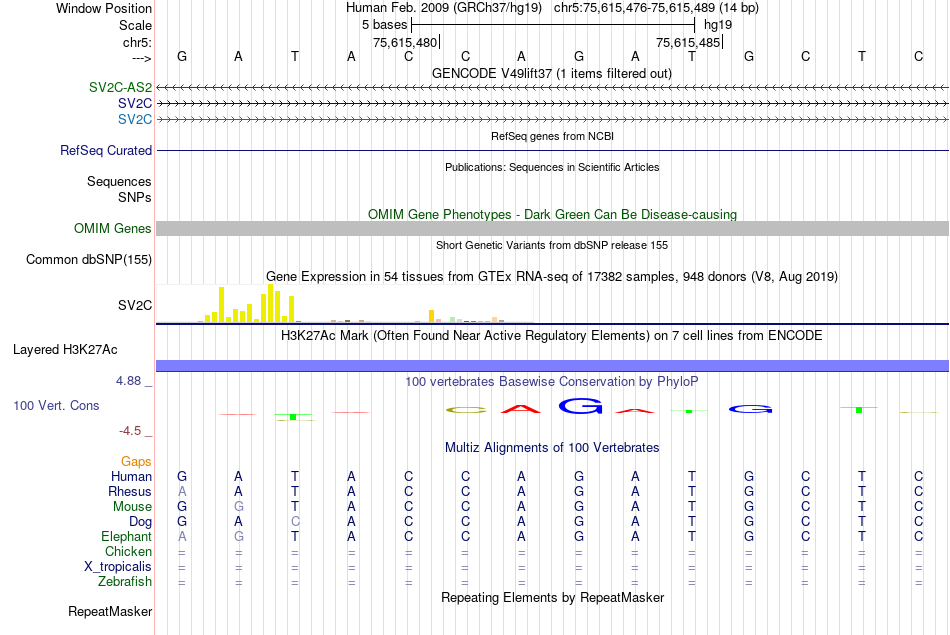Screen dimensions: 950x635
Task: Click the light blue SV2C transcript arrow line
Action: pos(552,119)
